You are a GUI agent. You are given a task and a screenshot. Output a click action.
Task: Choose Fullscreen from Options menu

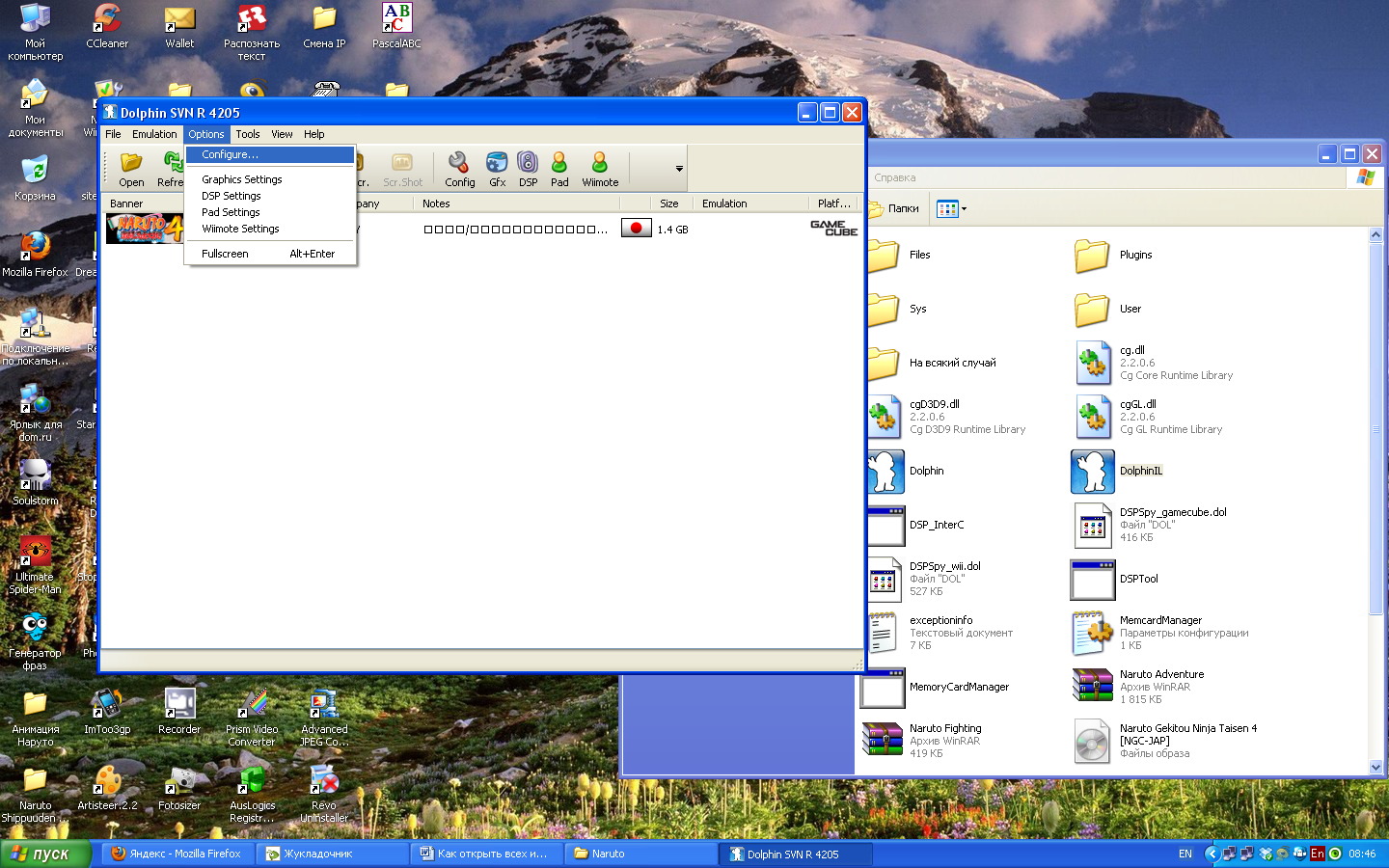coord(270,254)
